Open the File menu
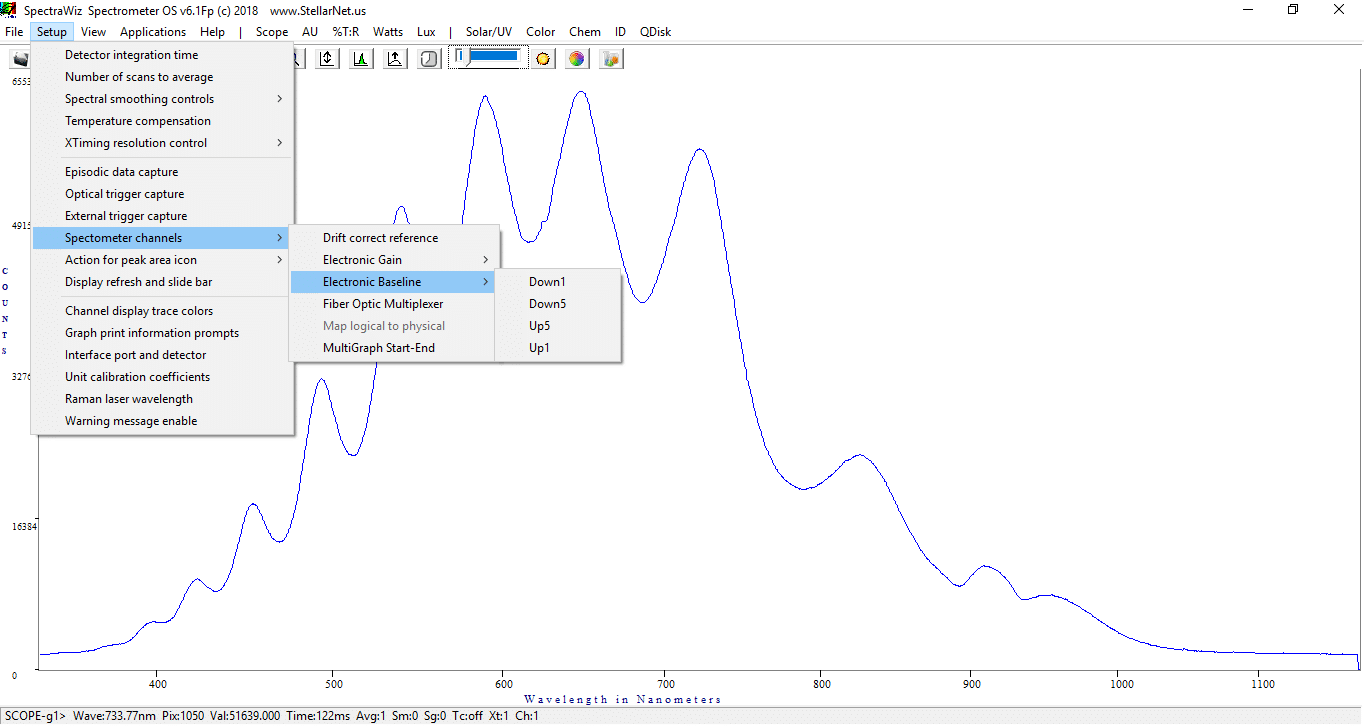 14,32
